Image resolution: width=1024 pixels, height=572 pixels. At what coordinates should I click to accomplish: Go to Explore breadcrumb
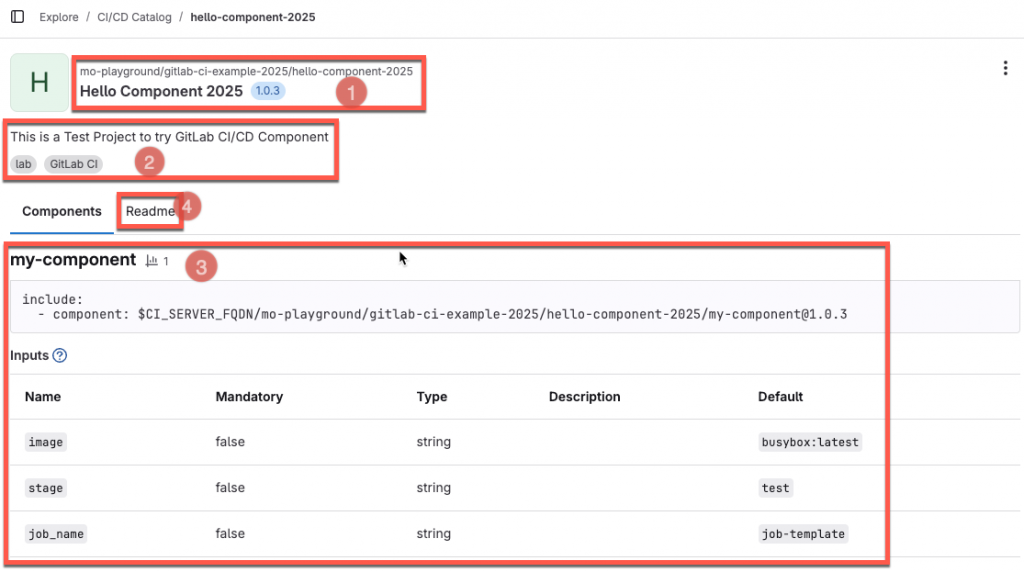coord(59,17)
